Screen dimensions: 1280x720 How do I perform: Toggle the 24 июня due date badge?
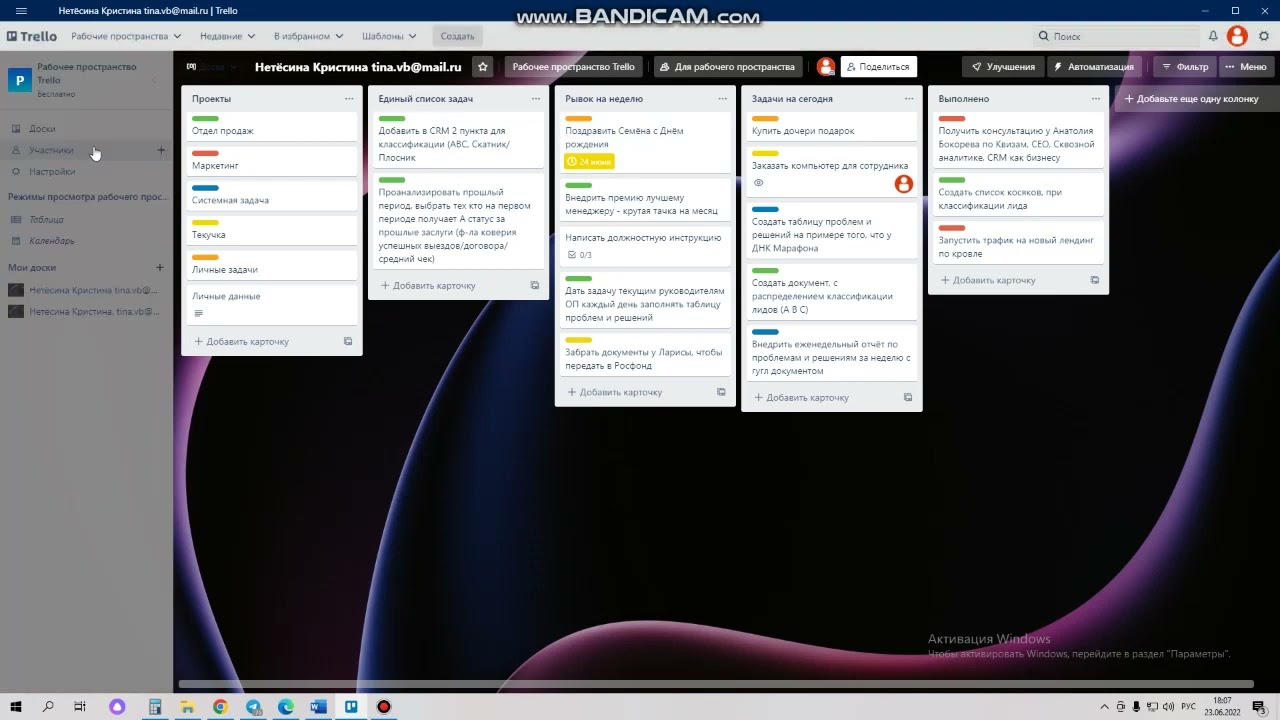click(x=589, y=161)
